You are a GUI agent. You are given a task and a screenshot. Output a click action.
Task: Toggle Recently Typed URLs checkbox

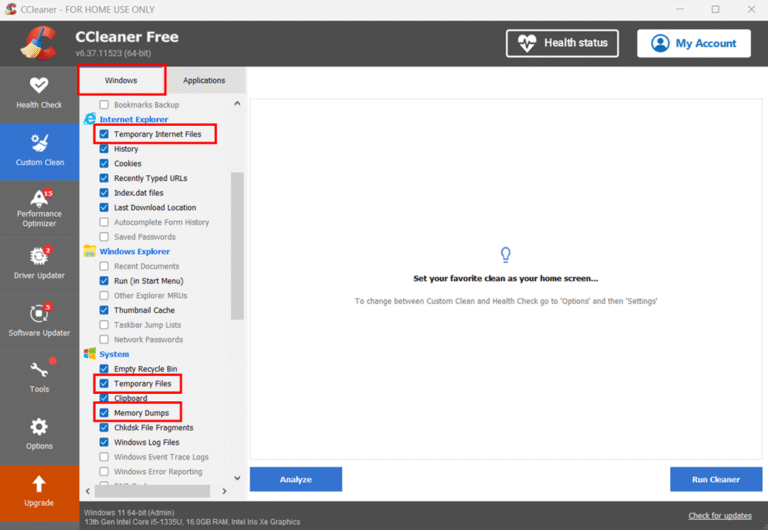(x=104, y=178)
